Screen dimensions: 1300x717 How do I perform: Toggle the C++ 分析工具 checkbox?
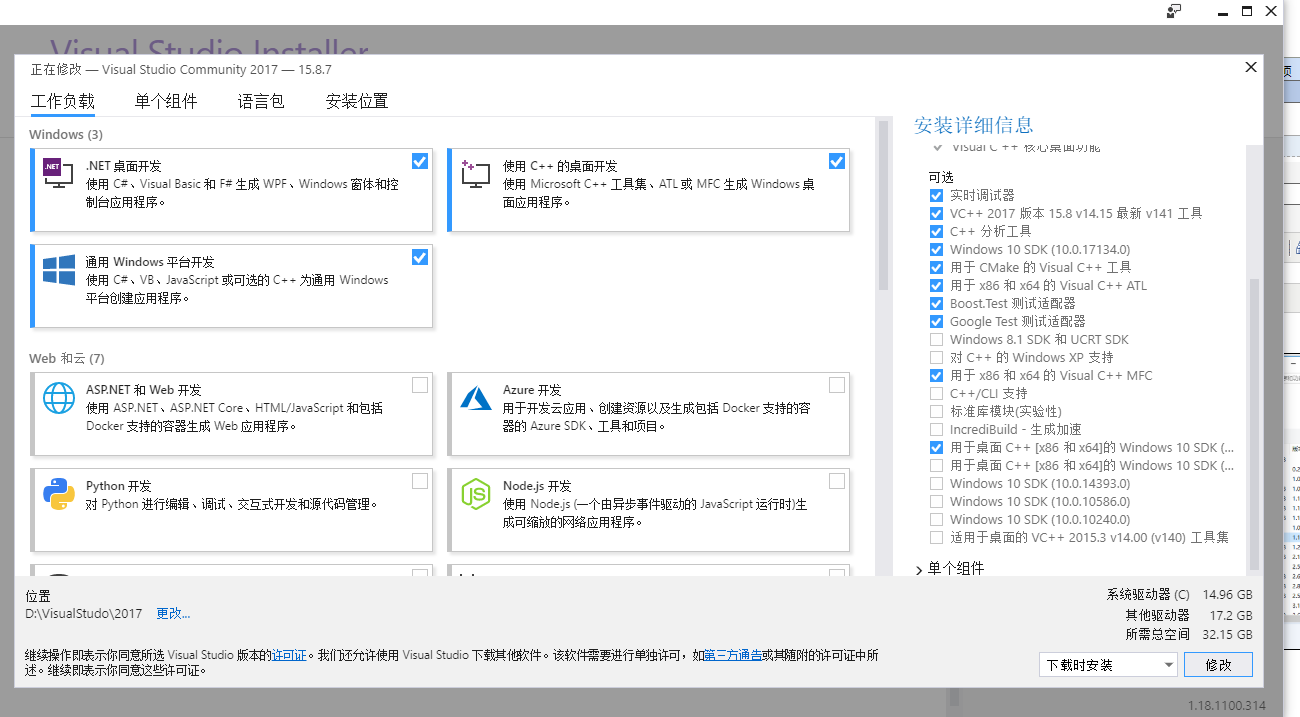coord(936,231)
